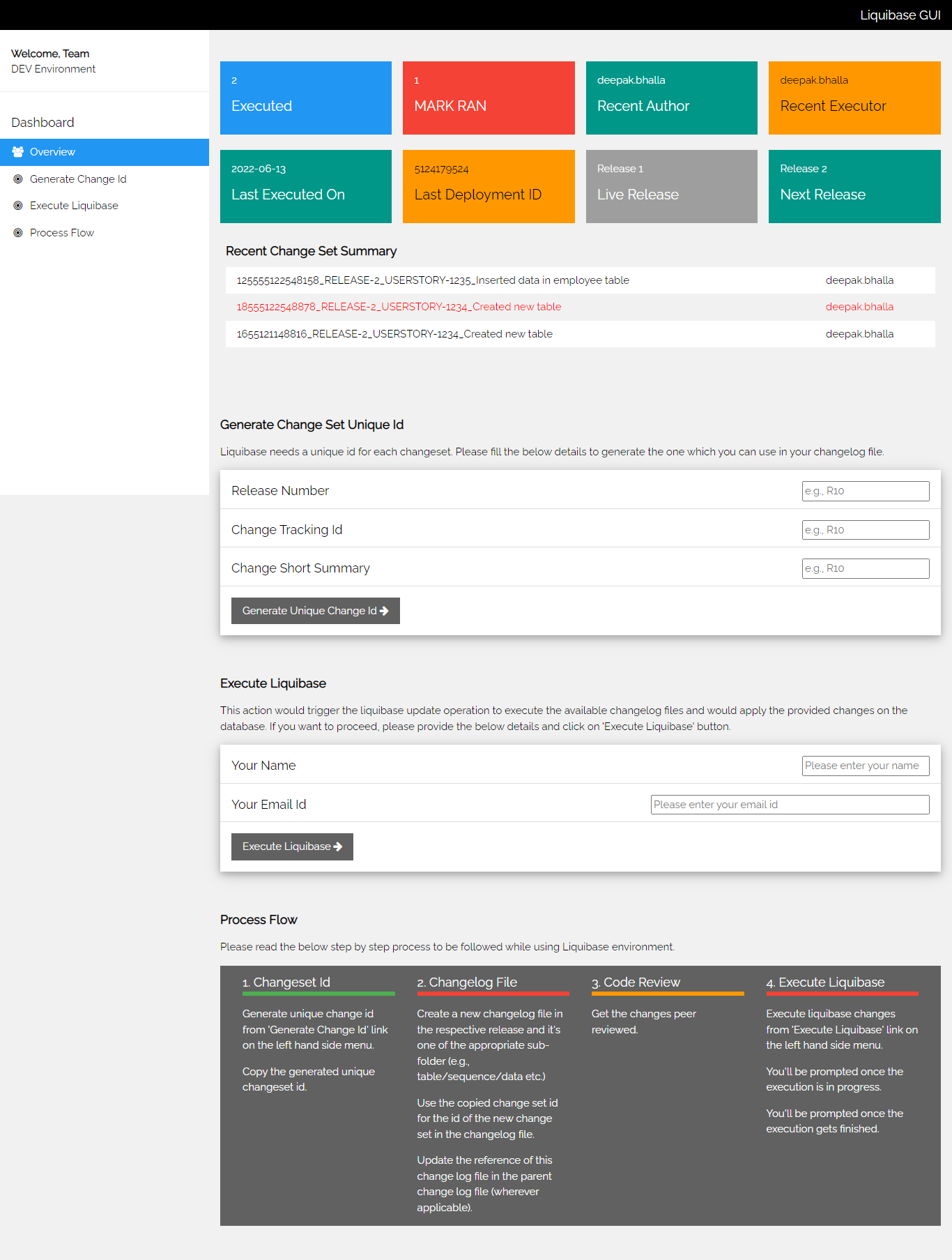Viewport: 952px width, 1260px height.
Task: Click red changeset row 18555122548878_RELEASE-2_USERSTORY-1234
Action: [581, 307]
